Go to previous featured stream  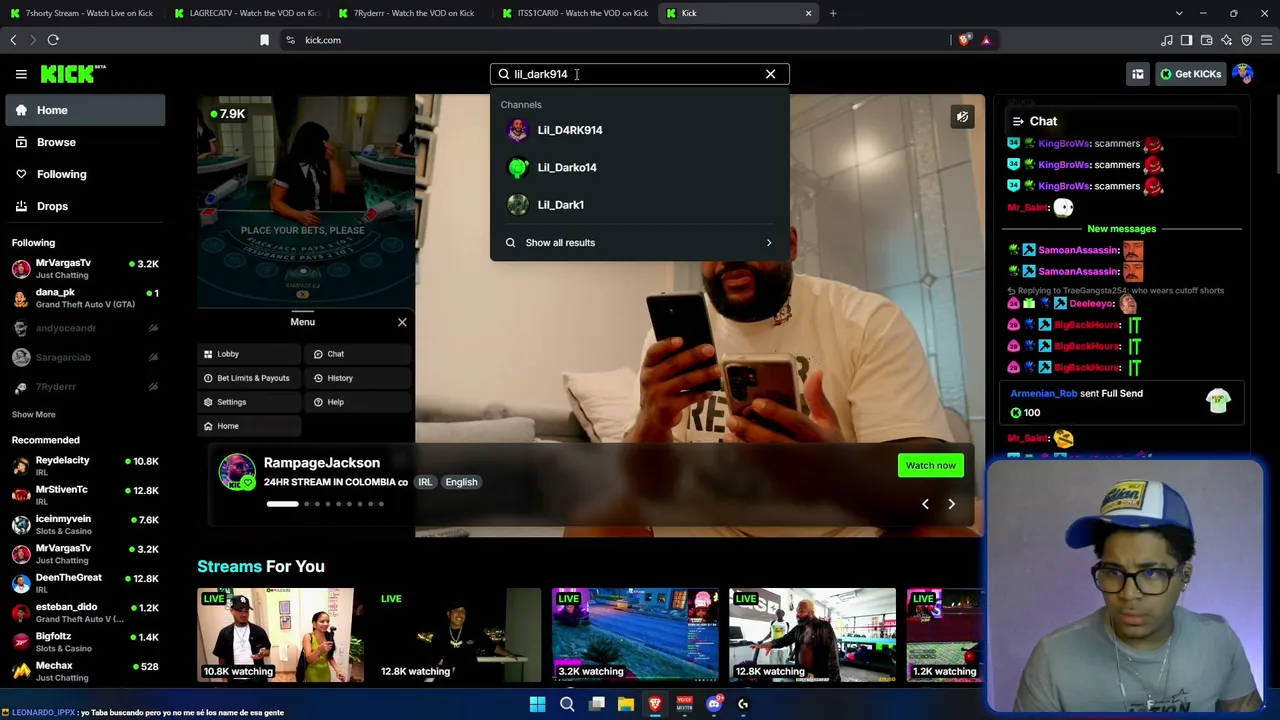pyautogui.click(x=925, y=504)
